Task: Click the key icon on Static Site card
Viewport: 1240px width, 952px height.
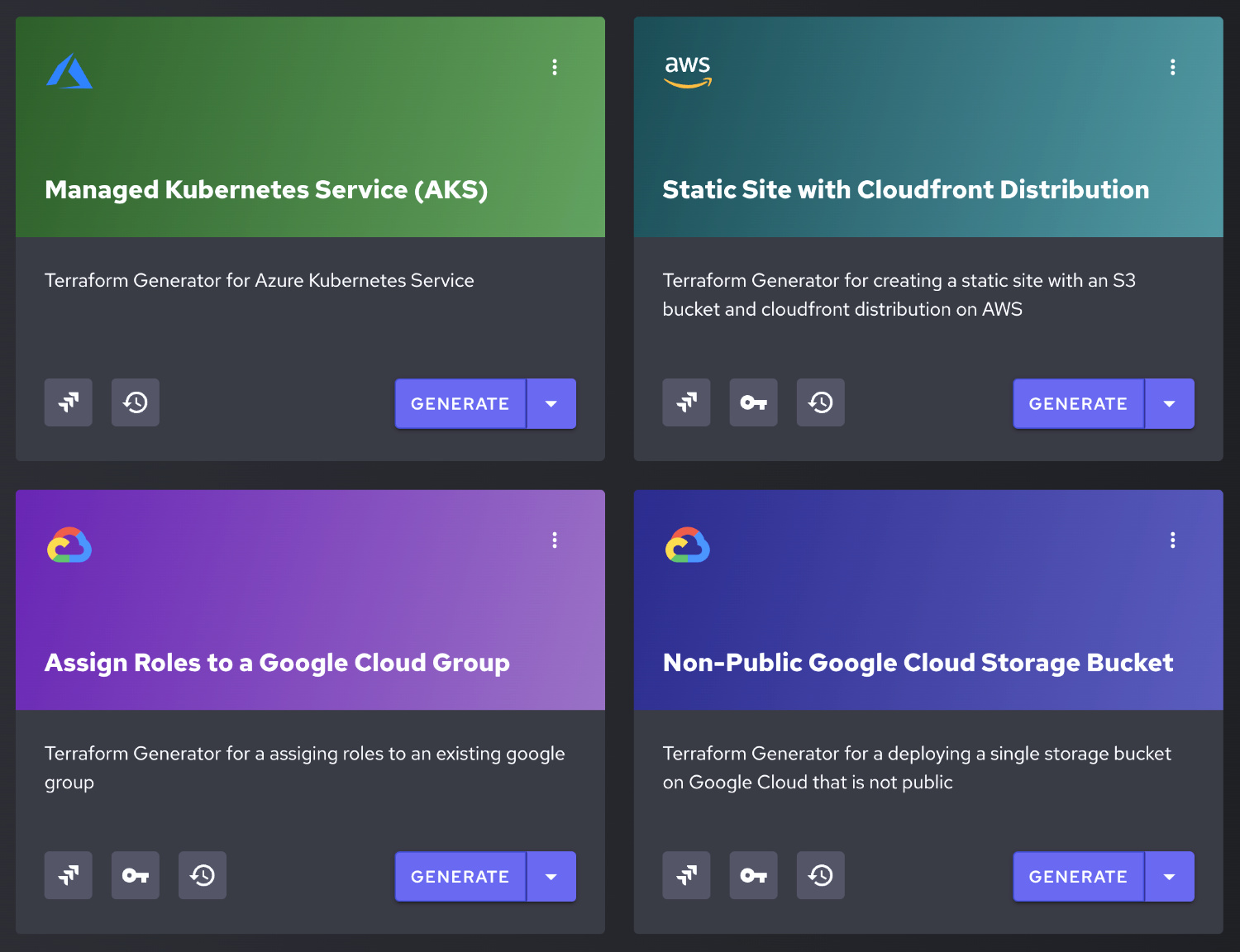Action: click(753, 402)
